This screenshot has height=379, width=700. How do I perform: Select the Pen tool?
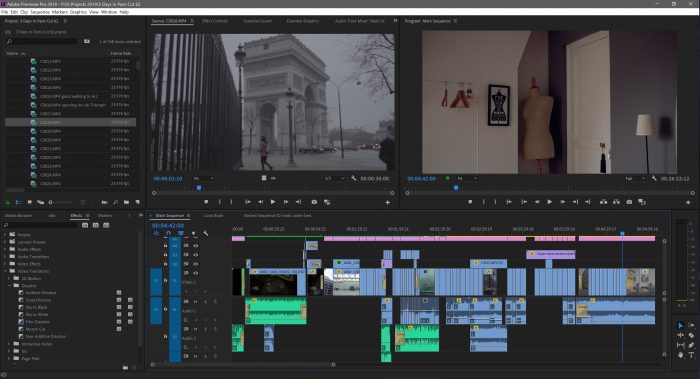coord(691,345)
